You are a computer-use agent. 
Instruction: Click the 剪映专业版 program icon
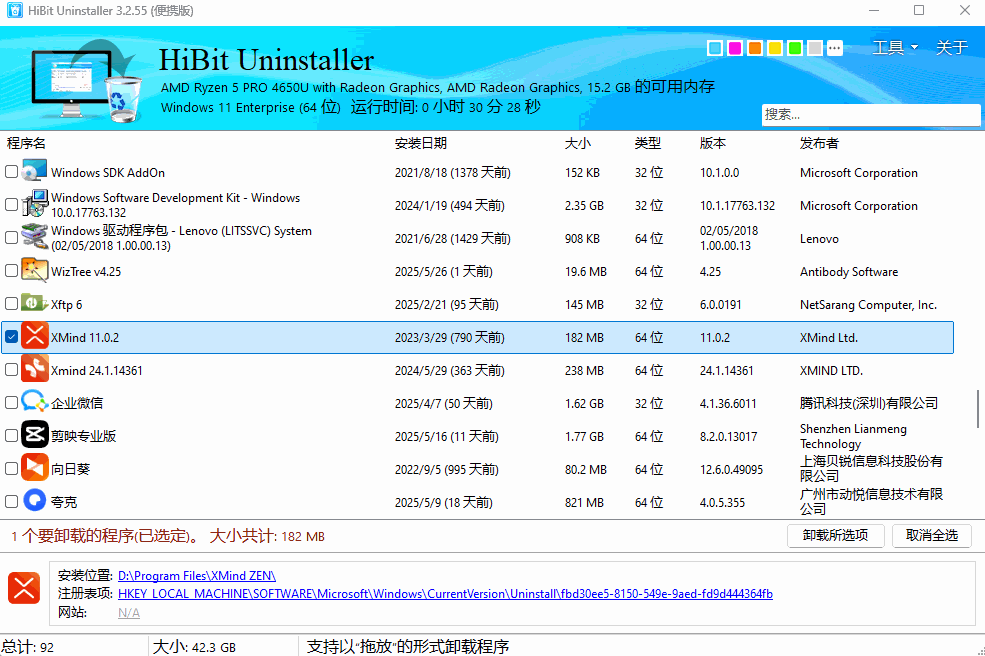35,435
